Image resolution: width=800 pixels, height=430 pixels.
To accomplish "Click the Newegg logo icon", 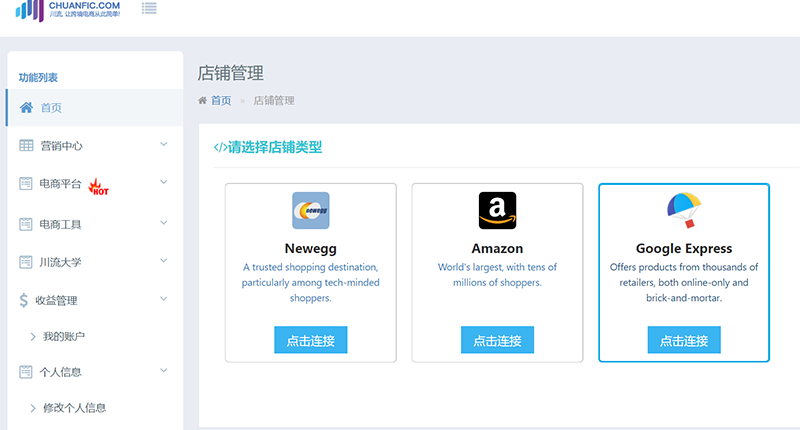I will (x=311, y=210).
